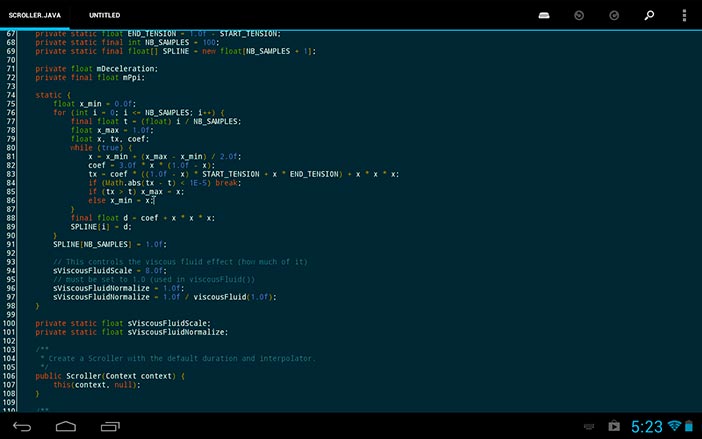This screenshot has width=702, height=439.
Task: Click 'mPpi' on line 72
Action: pos(133,77)
